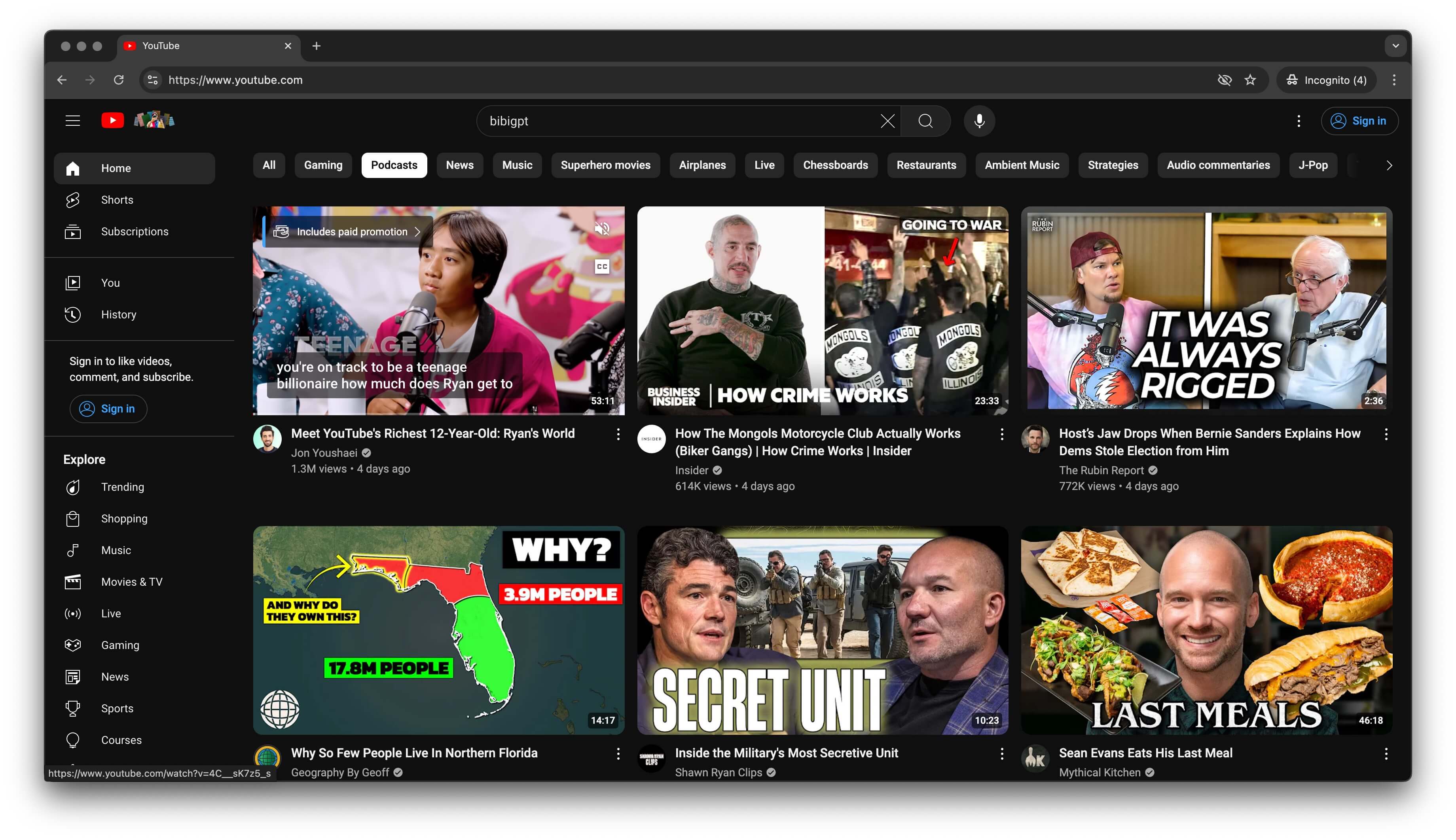Open the Northern Florida video thumbnail
The height and width of the screenshot is (840, 1456).
[x=438, y=630]
